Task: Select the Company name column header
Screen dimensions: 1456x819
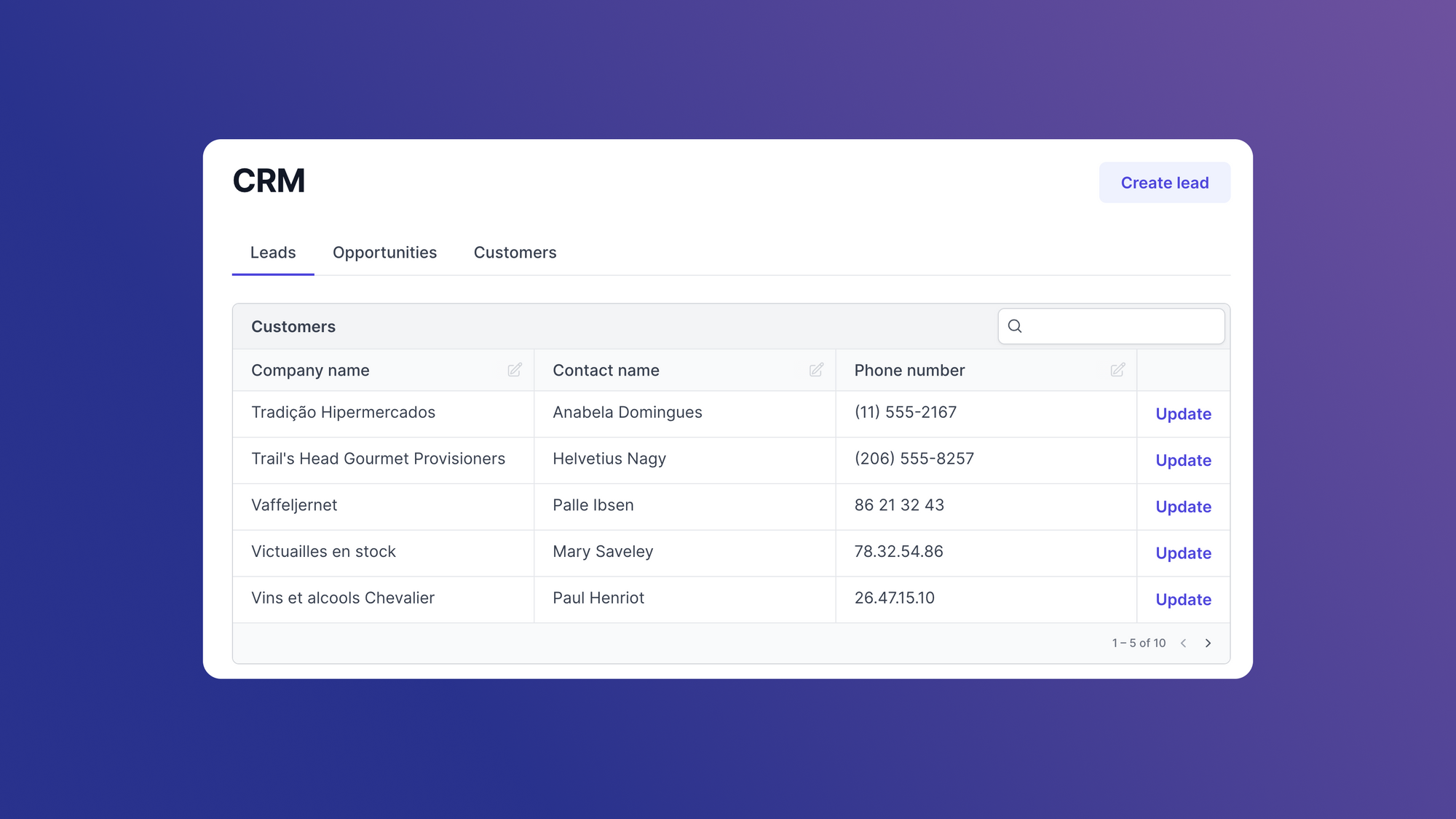Action: point(383,371)
